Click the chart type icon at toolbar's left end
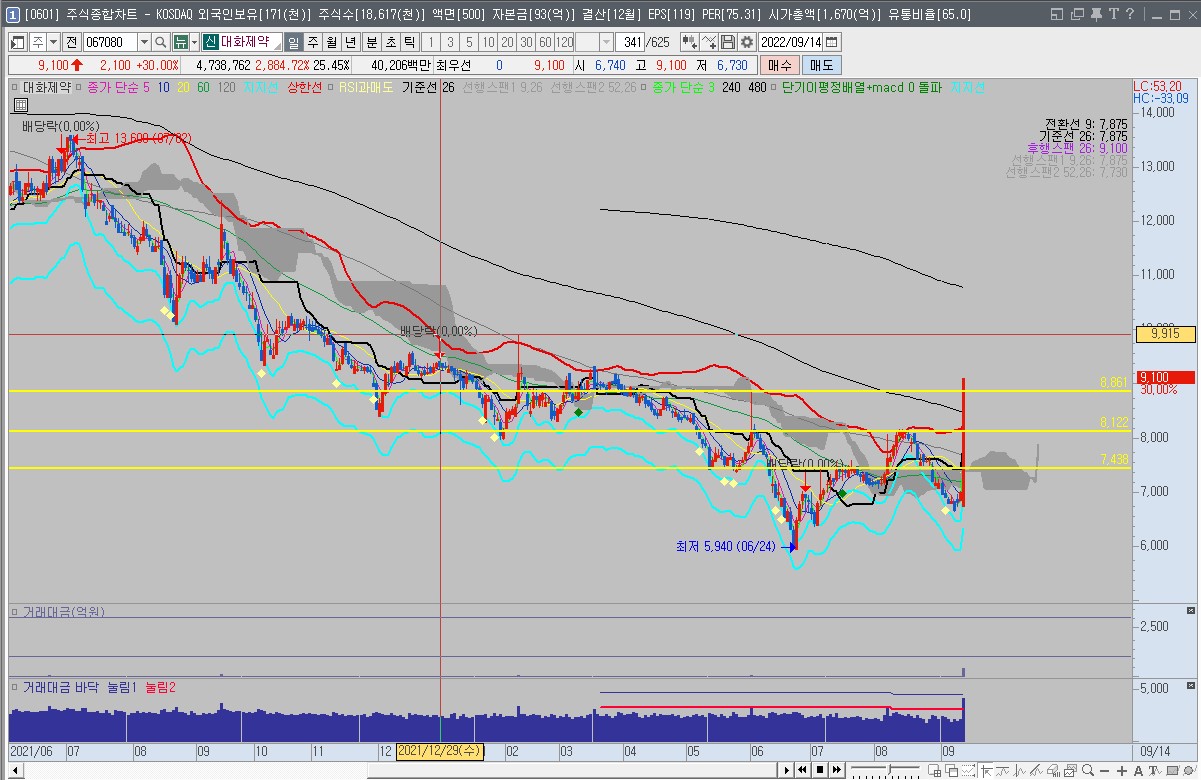 click(18, 42)
